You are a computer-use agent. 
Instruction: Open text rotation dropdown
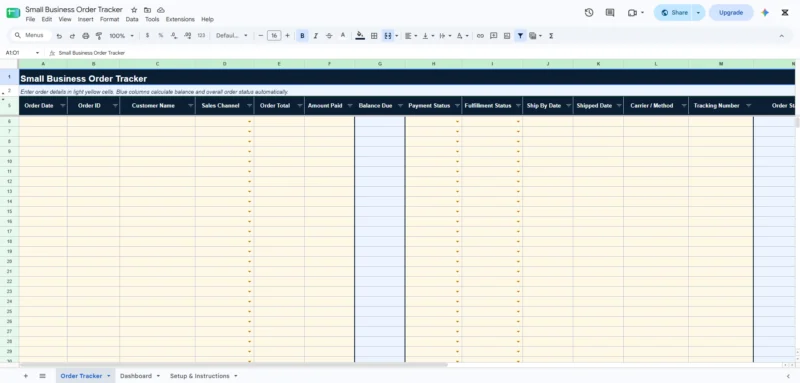(462, 36)
